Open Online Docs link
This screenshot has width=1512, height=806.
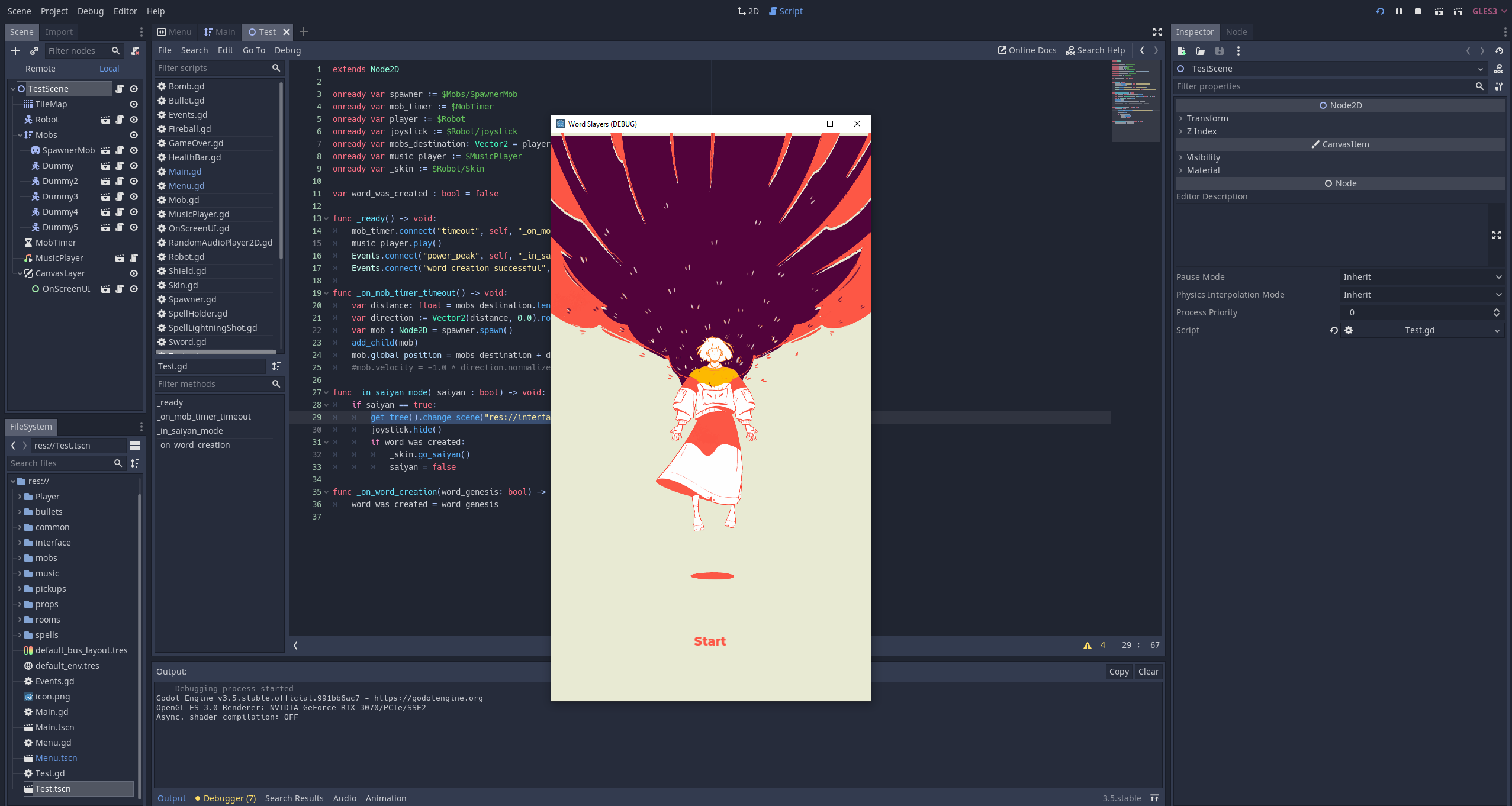point(1027,50)
